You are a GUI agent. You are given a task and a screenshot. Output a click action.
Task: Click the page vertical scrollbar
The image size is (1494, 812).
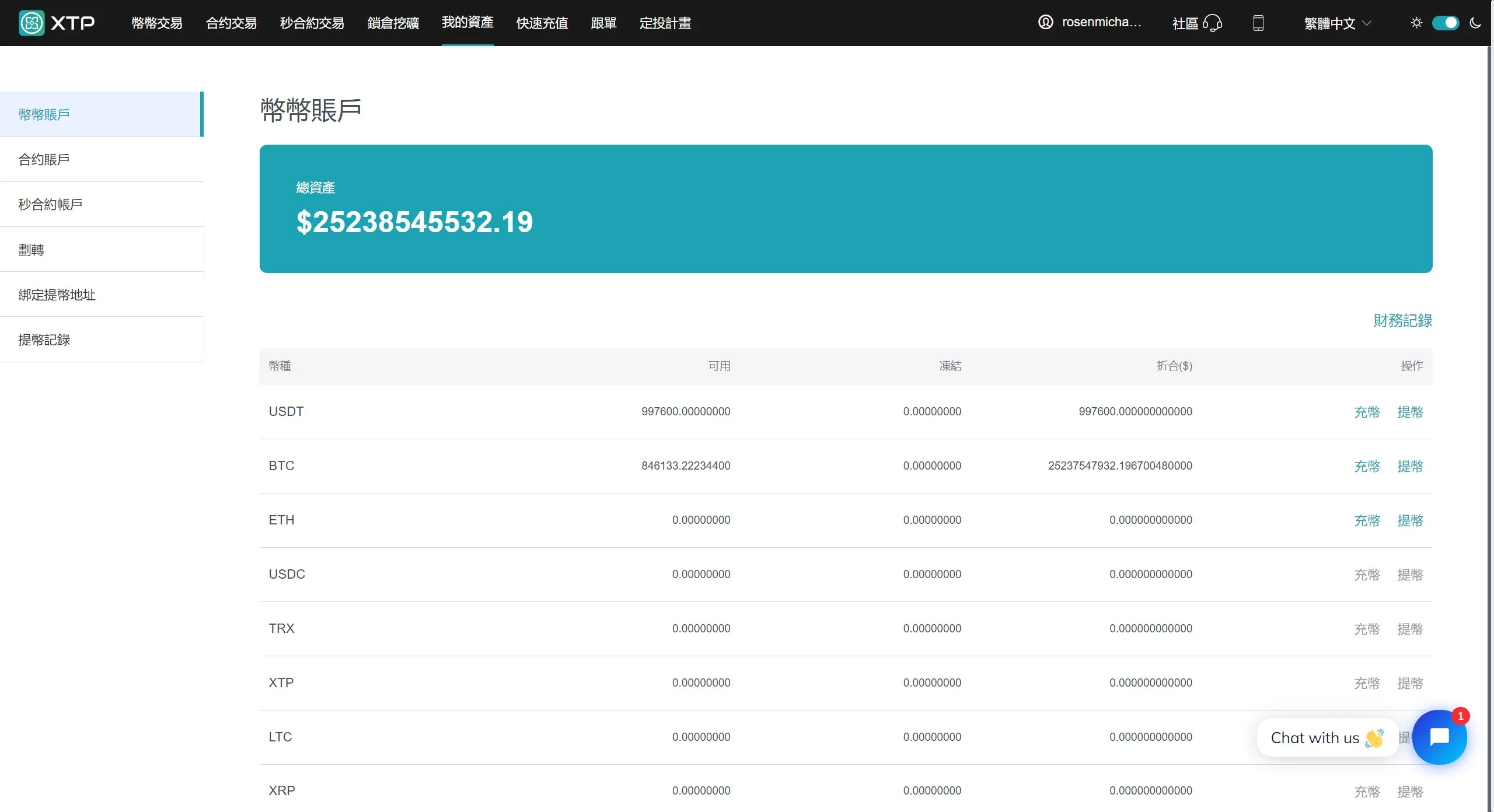1490,408
